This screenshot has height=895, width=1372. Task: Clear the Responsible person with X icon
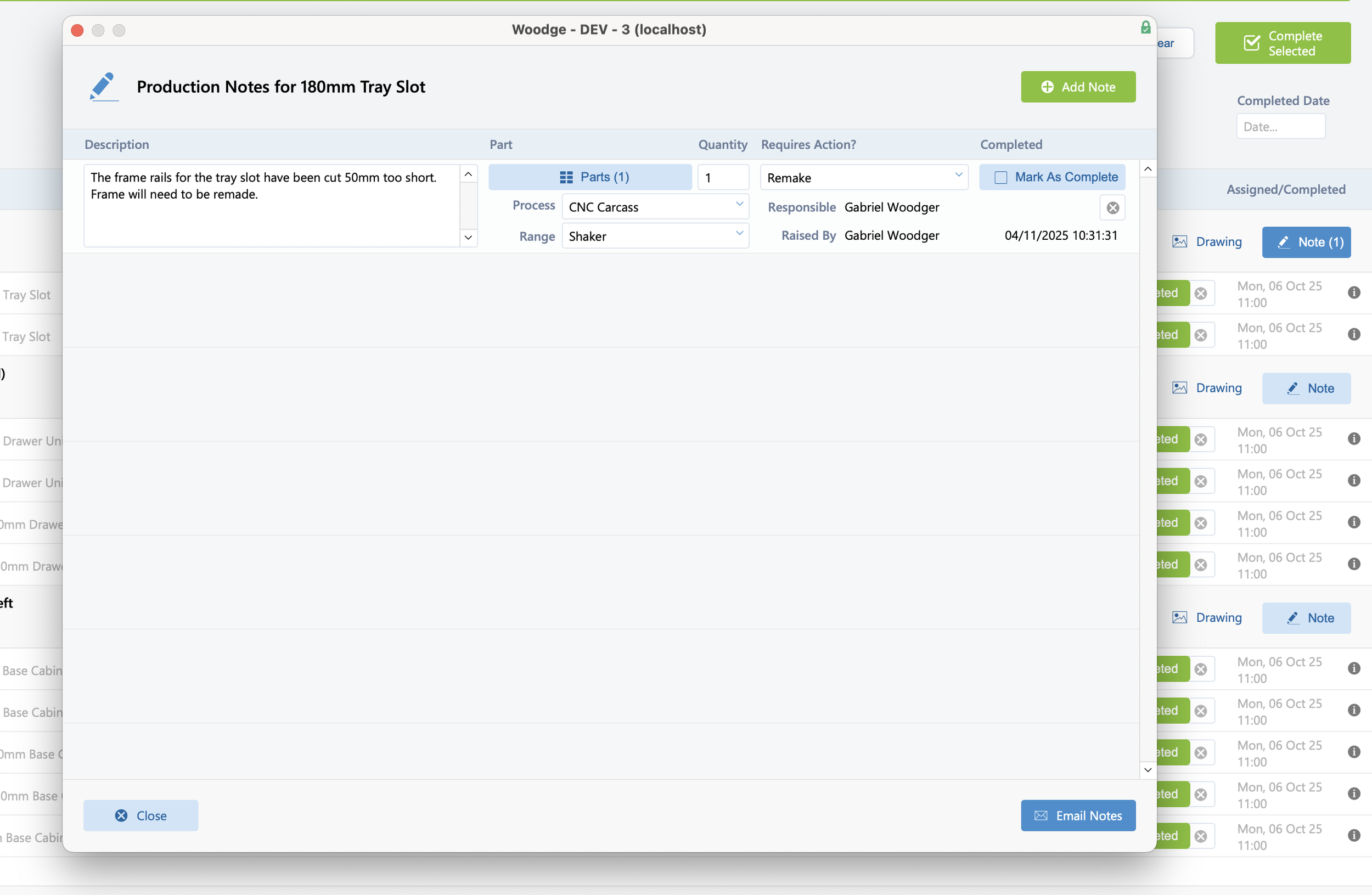pos(1112,207)
